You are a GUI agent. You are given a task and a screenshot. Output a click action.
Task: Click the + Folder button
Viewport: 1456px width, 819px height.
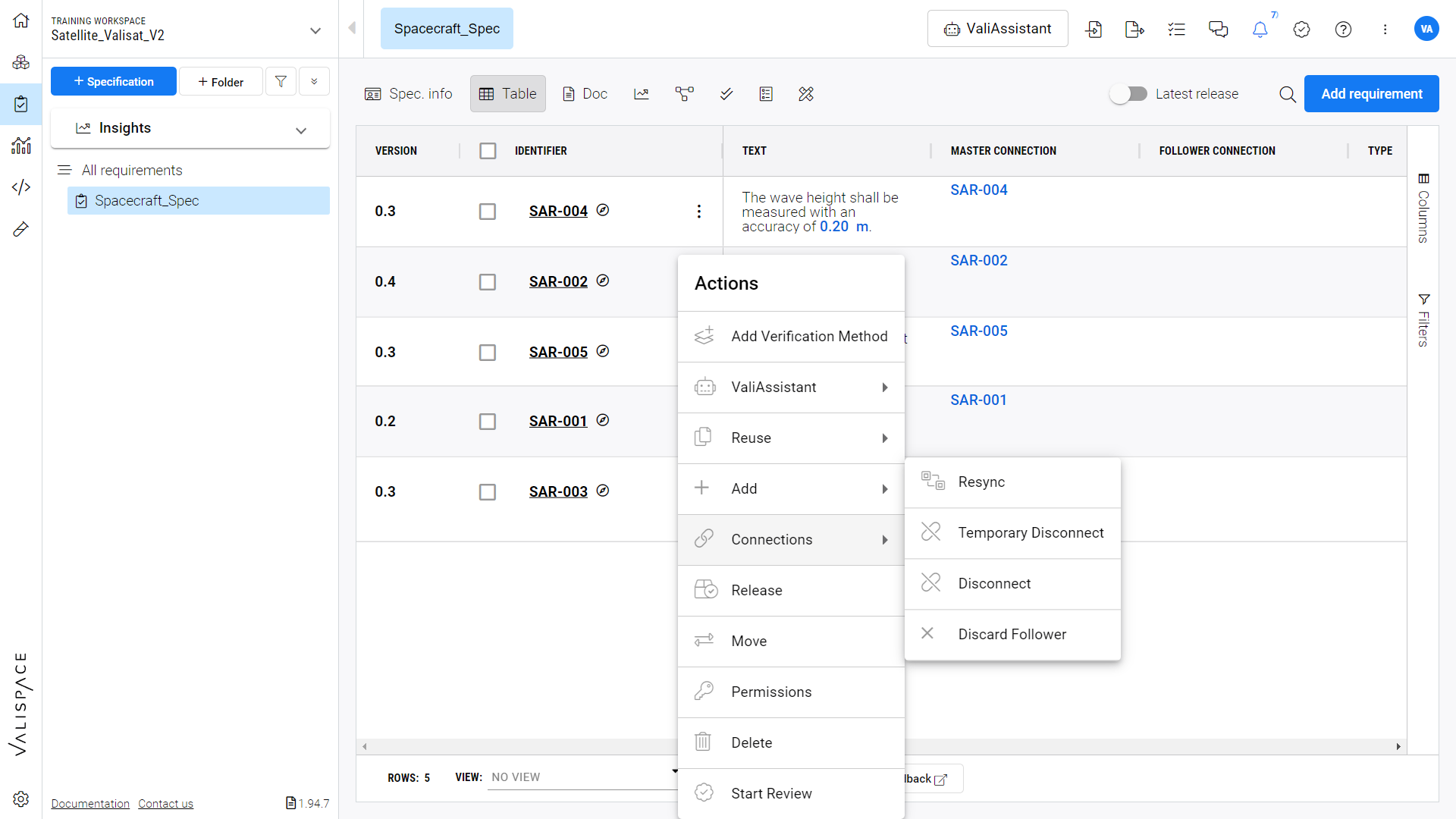(x=221, y=81)
